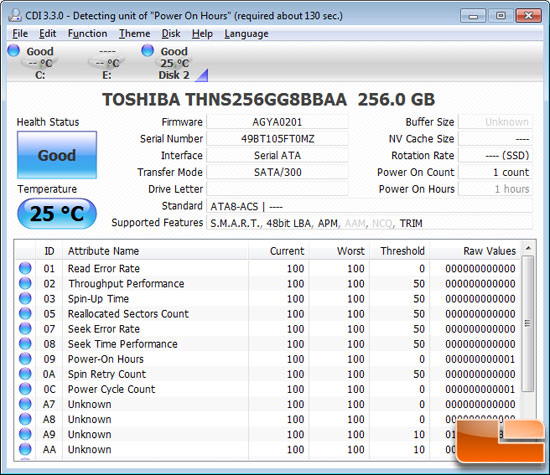Open the Help menu
Viewport: 550px width, 475px height.
202,34
